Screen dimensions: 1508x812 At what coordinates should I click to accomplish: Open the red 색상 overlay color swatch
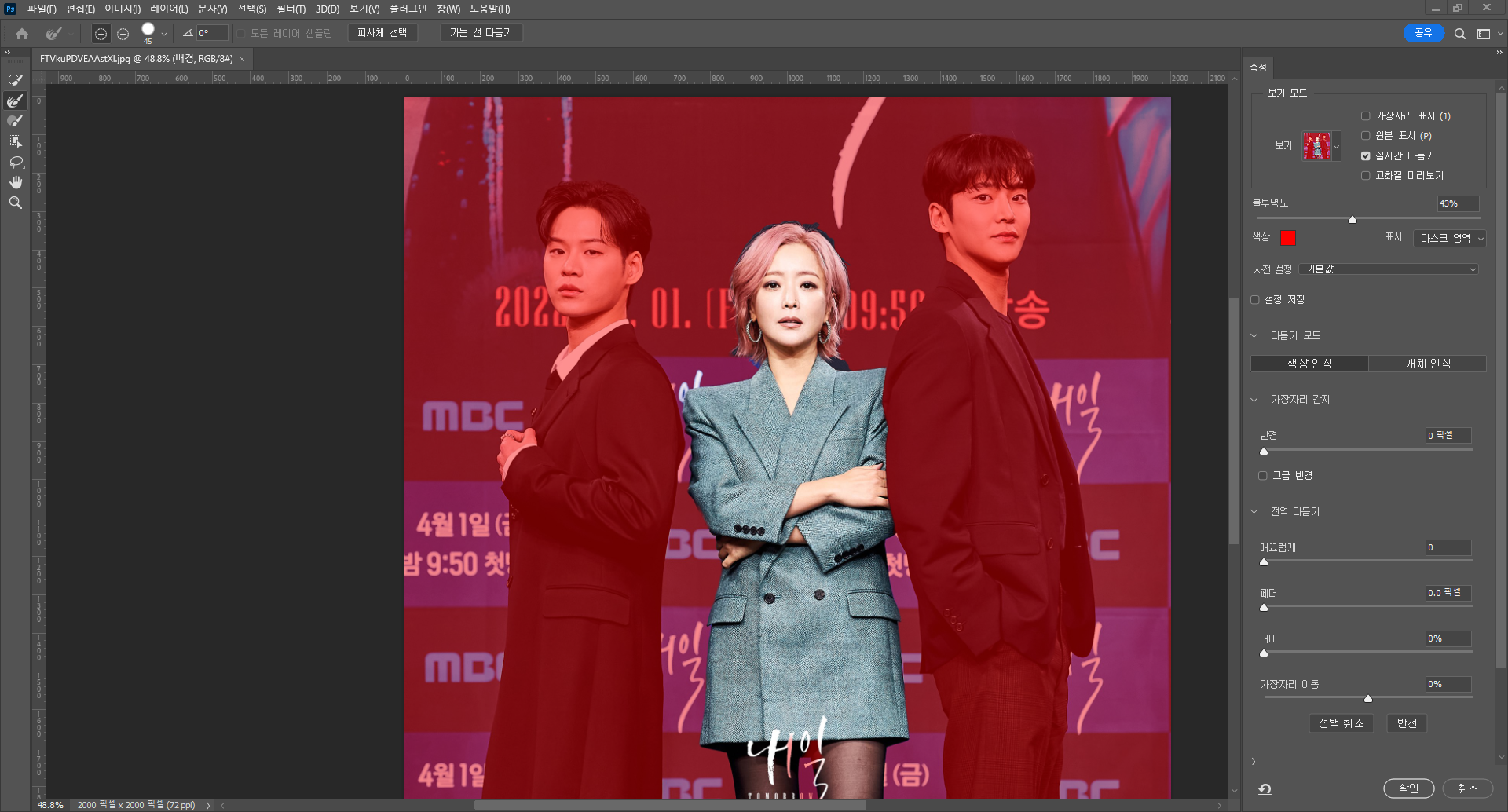(1288, 238)
